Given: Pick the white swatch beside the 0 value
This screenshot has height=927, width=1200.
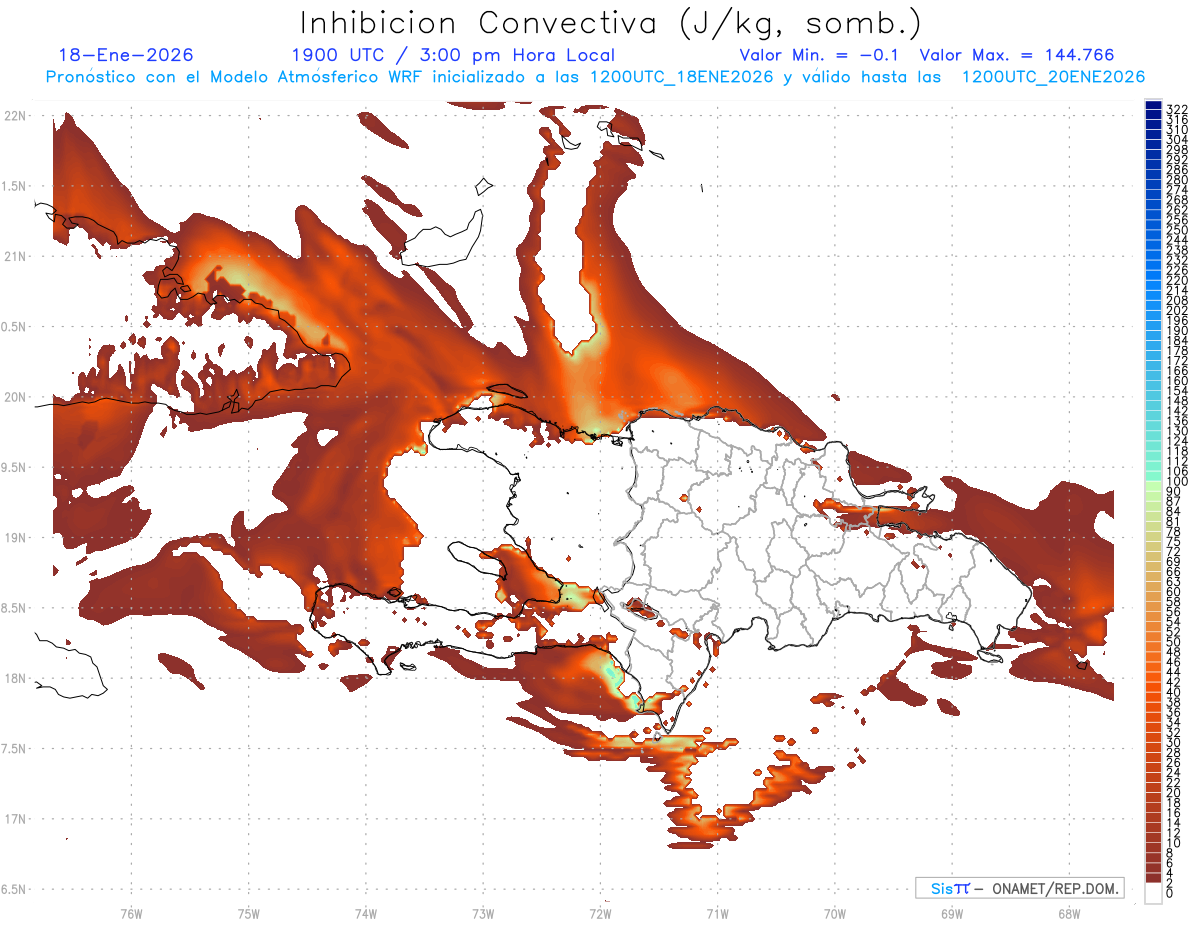Looking at the screenshot, I should point(1153,893).
